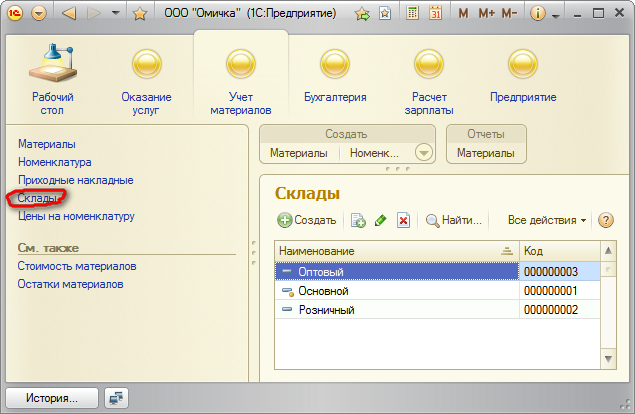The height and width of the screenshot is (414, 635).
Task: Click the windows panel icon next to История
Action: [116, 398]
